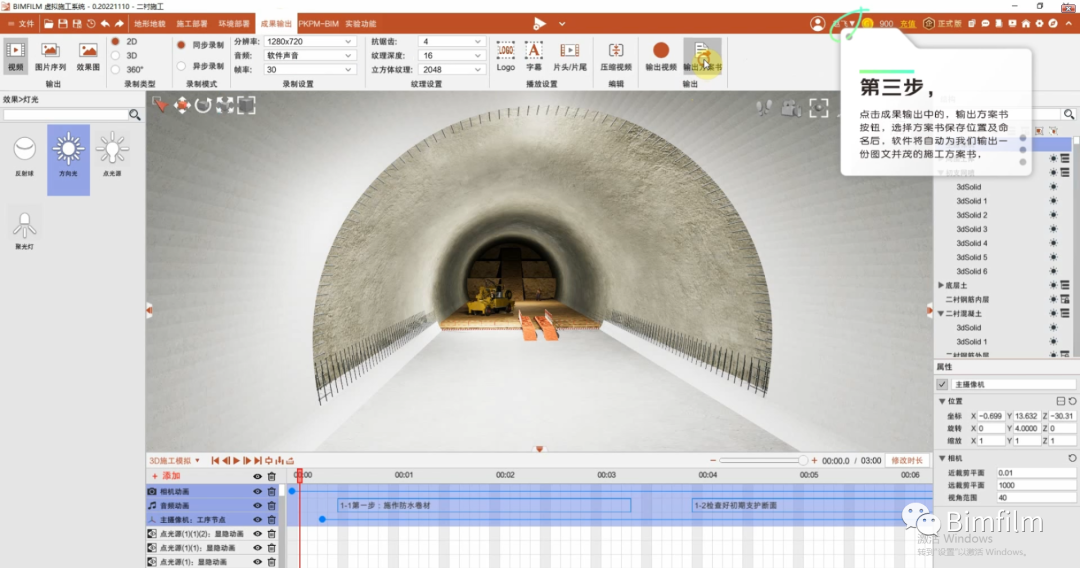This screenshot has width=1080, height=568.
Task: Select the 2D recording type
Action: tap(116, 41)
